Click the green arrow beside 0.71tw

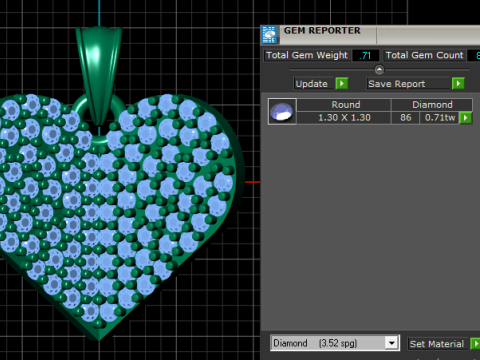(466, 118)
